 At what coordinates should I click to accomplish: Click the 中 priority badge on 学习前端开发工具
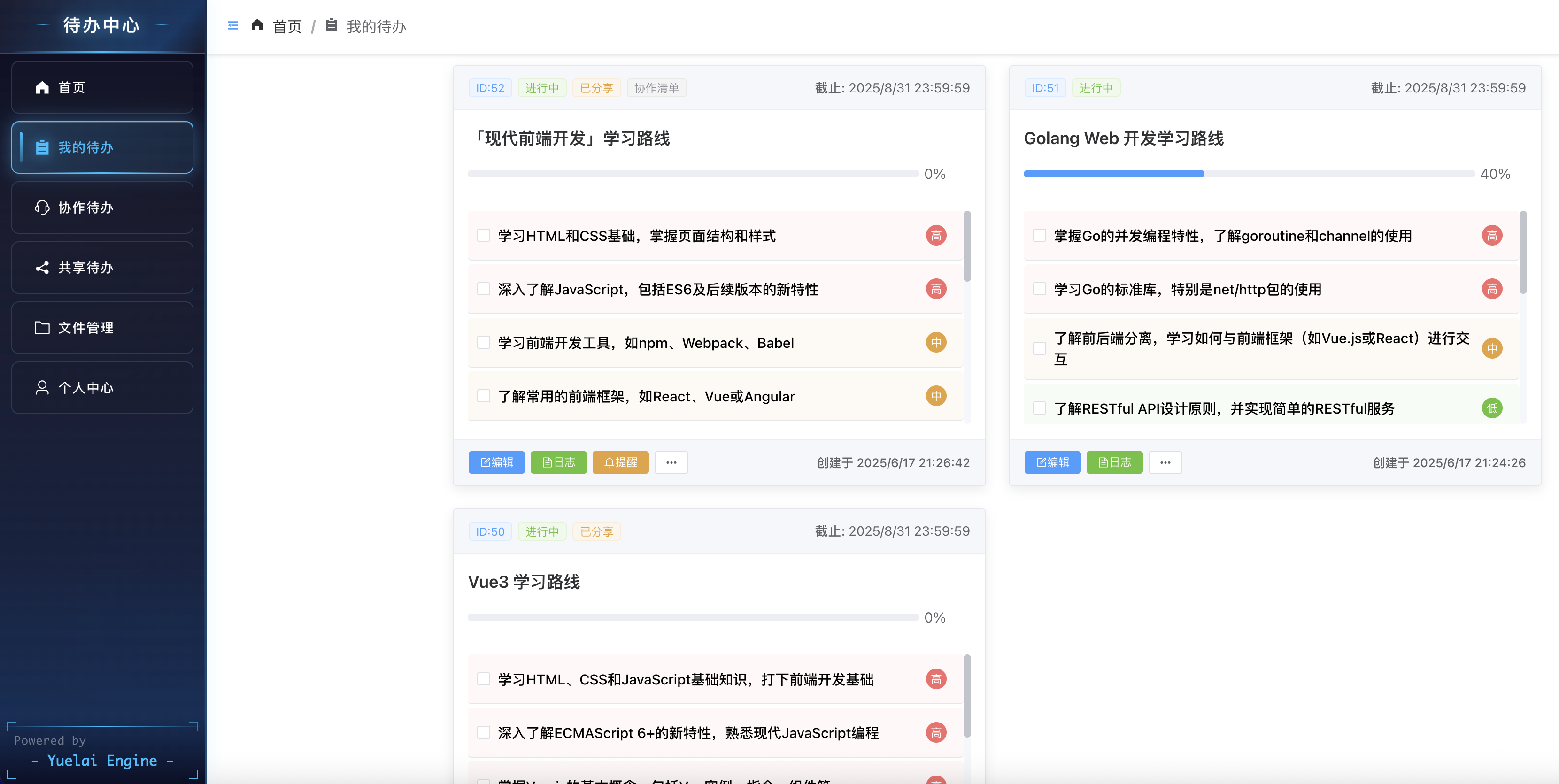(936, 342)
